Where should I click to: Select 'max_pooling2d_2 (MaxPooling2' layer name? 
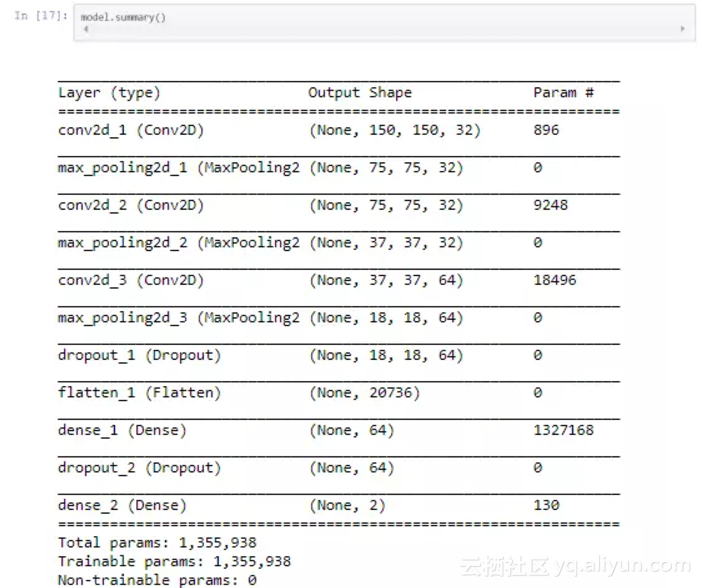click(179, 243)
